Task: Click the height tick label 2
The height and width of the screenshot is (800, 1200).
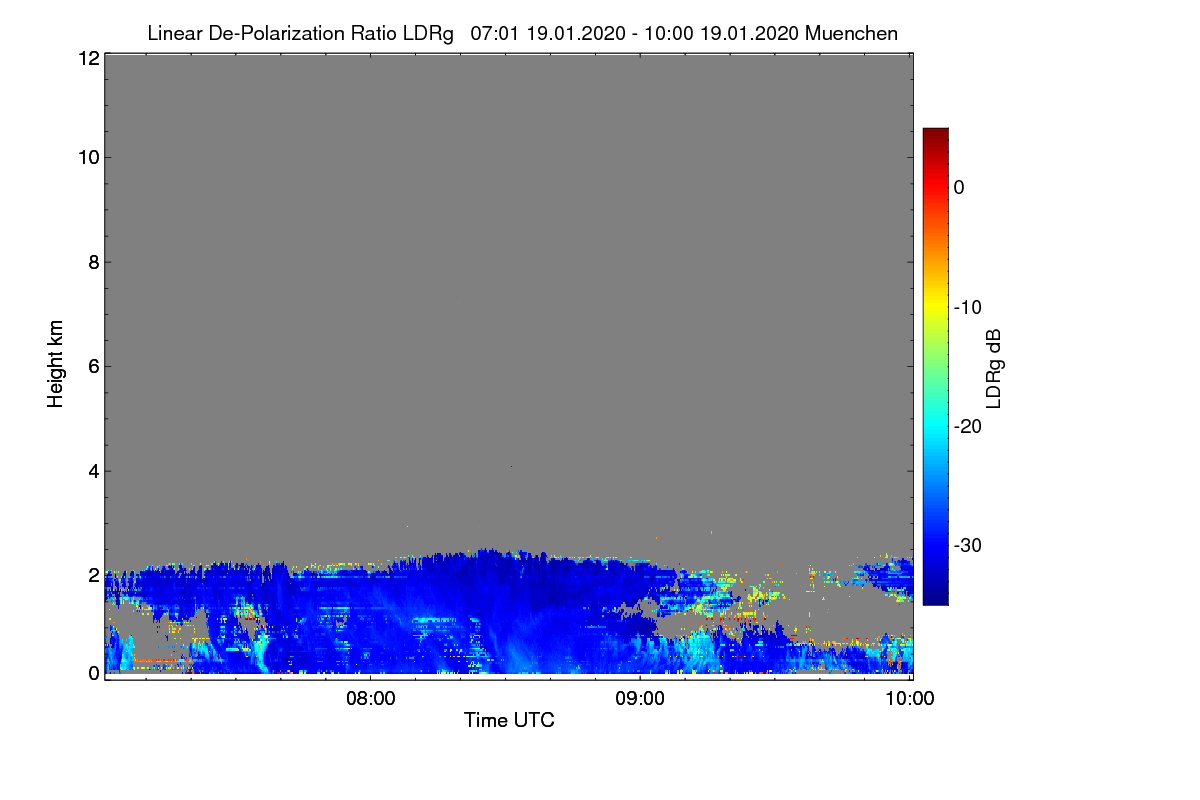Action: tap(93, 575)
